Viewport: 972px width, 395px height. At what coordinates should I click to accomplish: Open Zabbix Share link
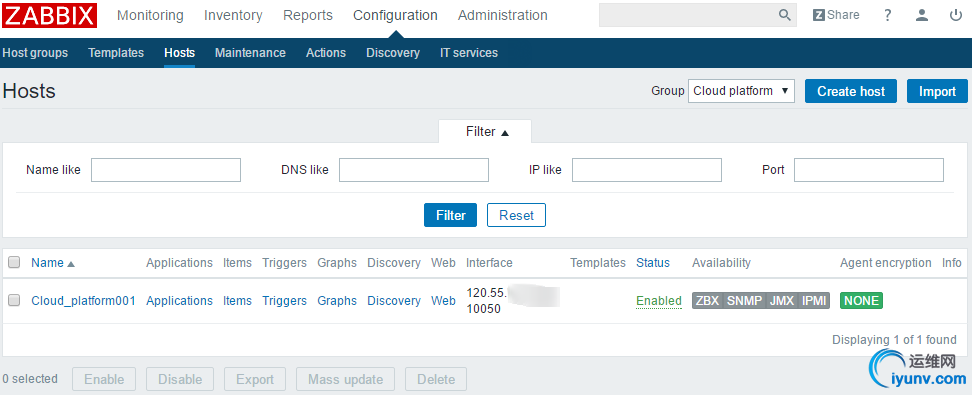[x=836, y=15]
